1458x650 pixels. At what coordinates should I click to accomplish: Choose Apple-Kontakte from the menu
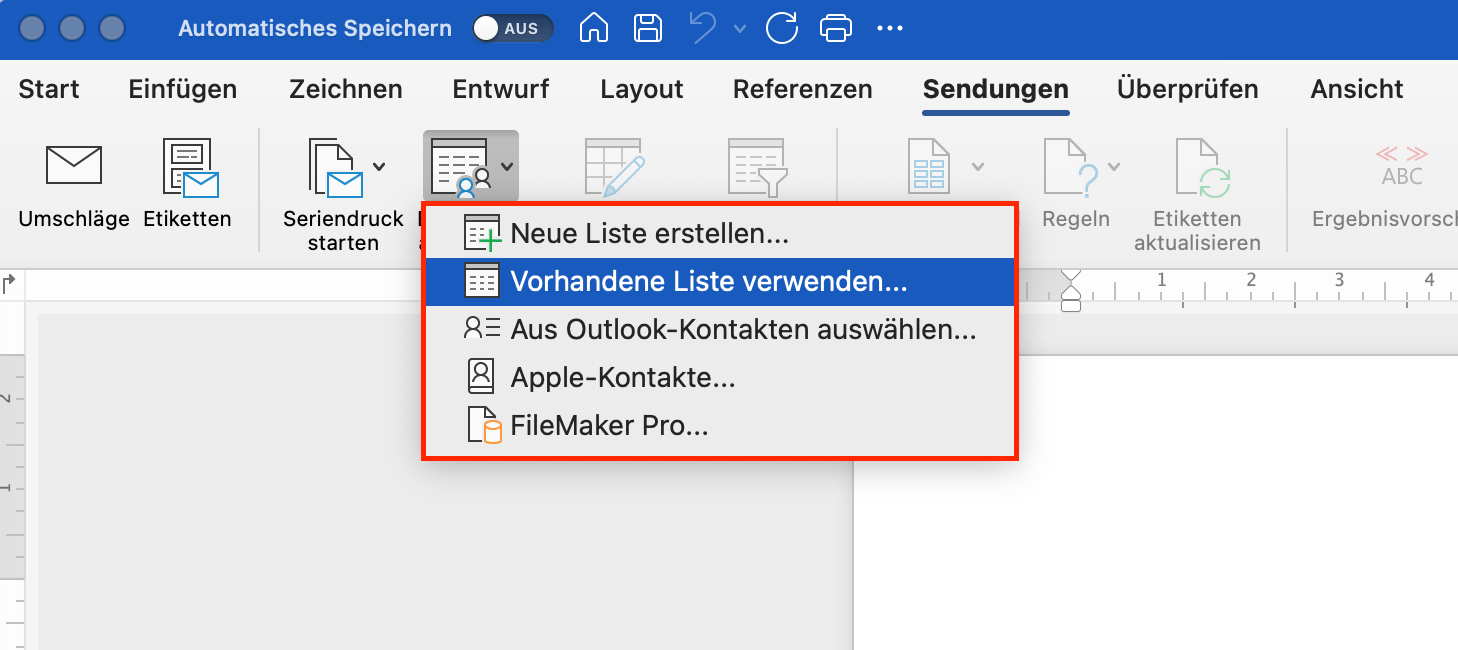coord(622,377)
